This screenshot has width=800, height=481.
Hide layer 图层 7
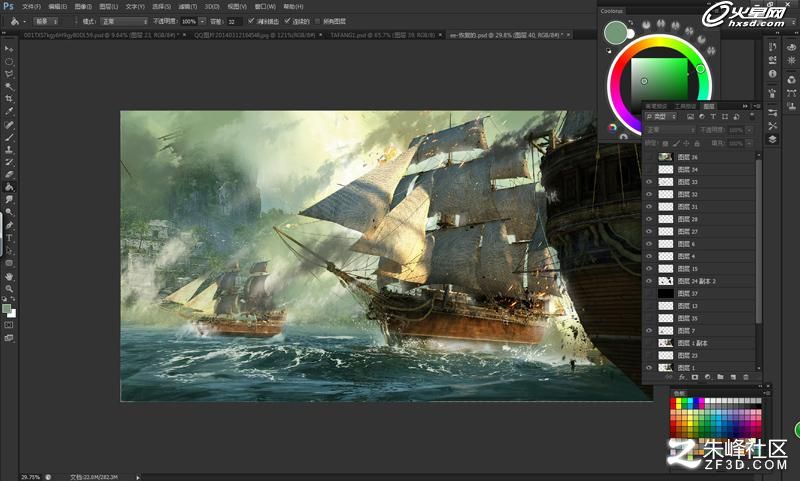click(x=648, y=331)
